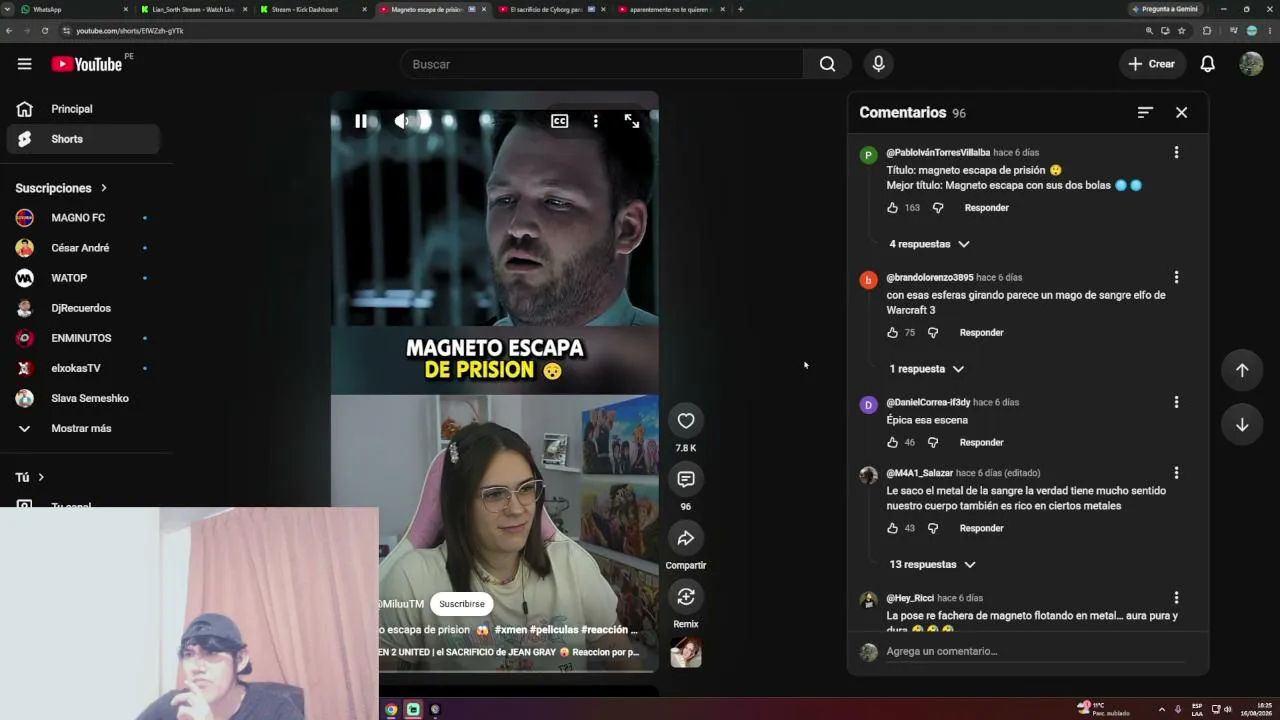This screenshot has height=720, width=1280.
Task: Expand the Tú section
Action: pos(30,477)
